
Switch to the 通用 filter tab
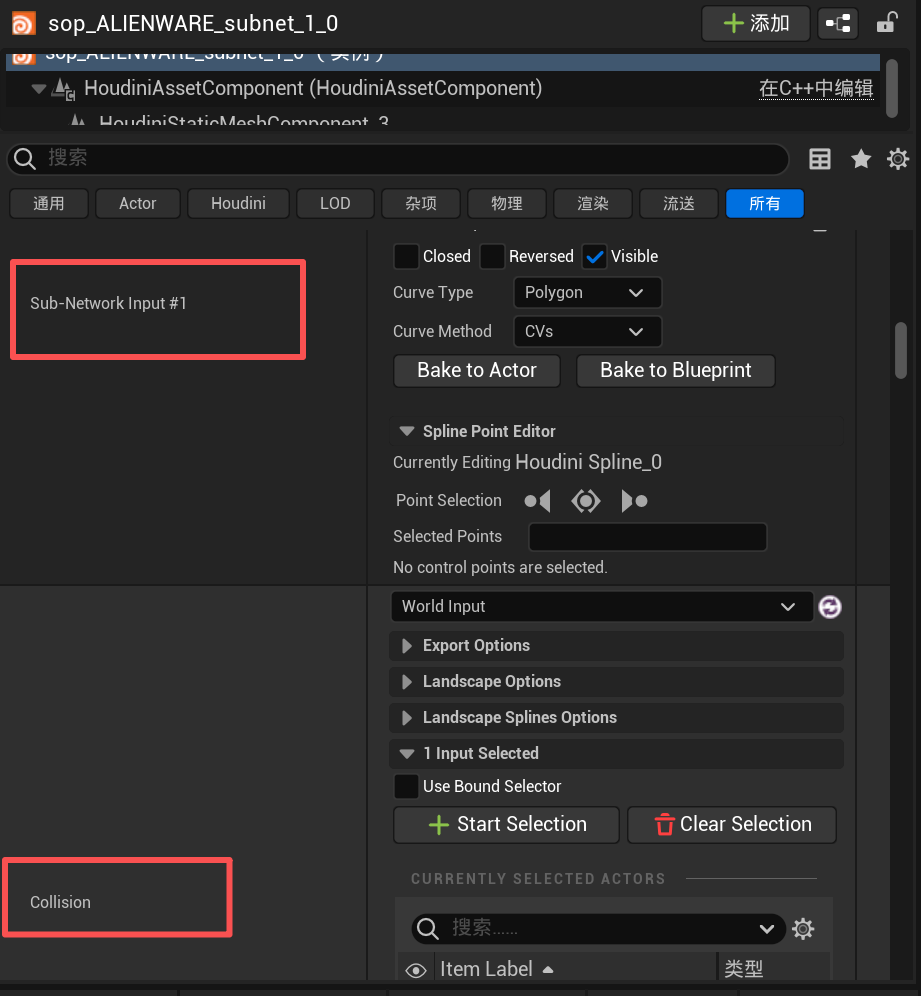pos(49,203)
